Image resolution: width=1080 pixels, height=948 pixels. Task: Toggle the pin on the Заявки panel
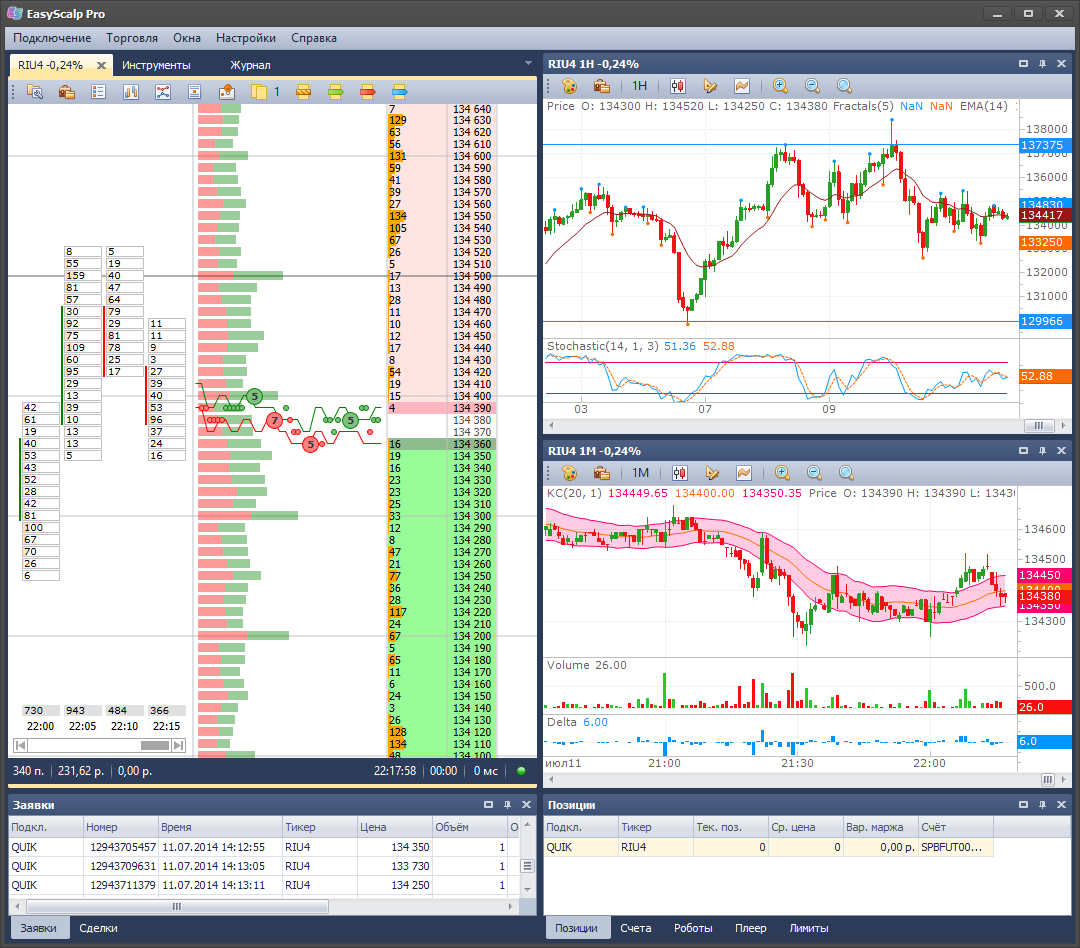coord(508,804)
